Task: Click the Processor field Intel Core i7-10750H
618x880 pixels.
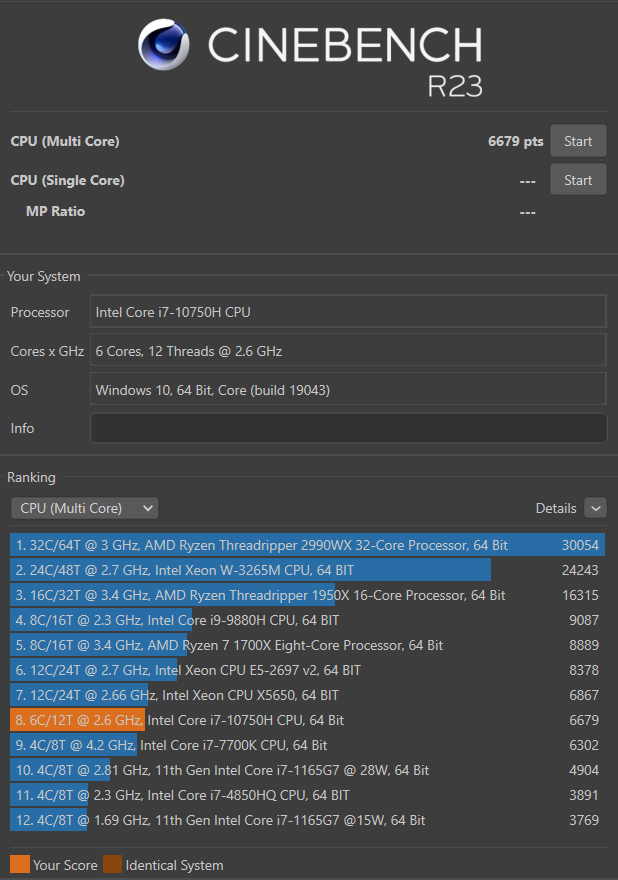Action: pos(349,311)
